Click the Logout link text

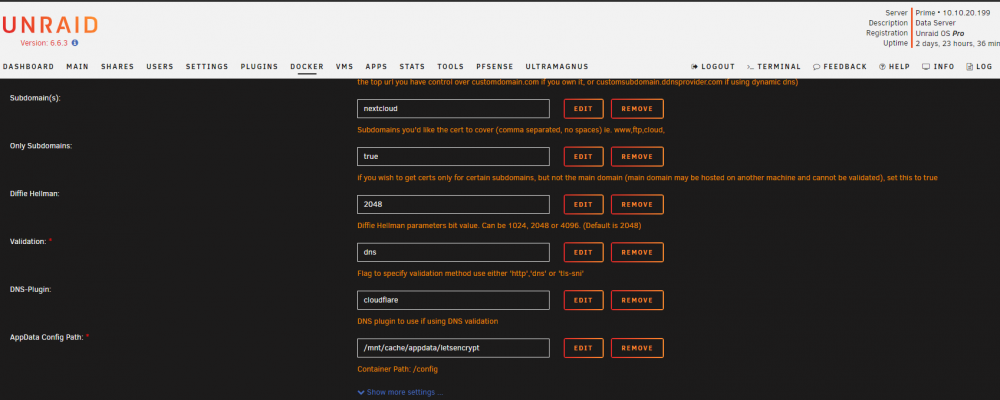point(718,66)
